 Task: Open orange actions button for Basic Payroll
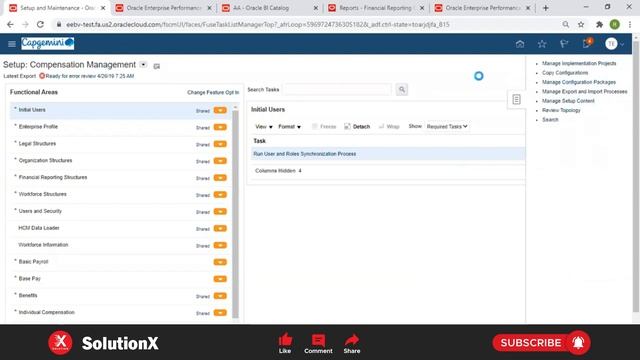coord(220,262)
